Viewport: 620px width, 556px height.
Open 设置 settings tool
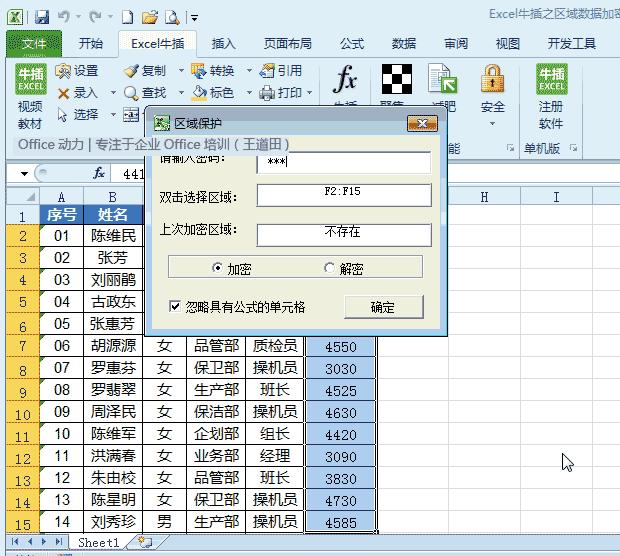click(77, 71)
